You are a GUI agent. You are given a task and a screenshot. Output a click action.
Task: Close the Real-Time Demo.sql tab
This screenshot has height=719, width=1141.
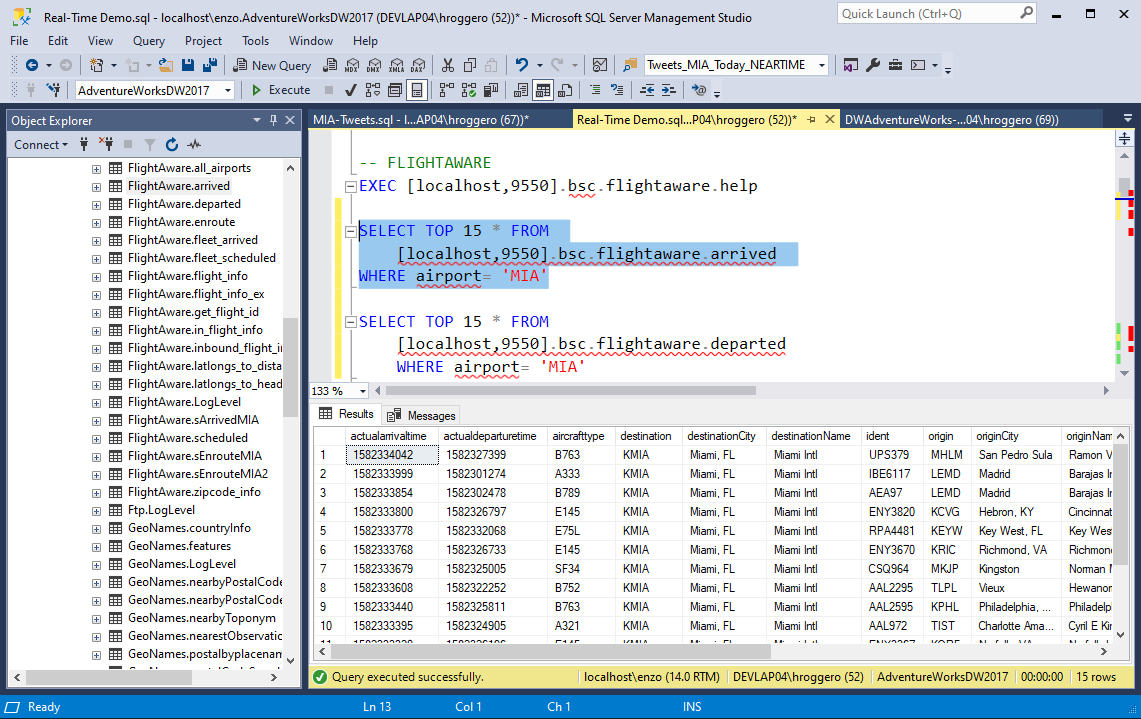click(830, 119)
